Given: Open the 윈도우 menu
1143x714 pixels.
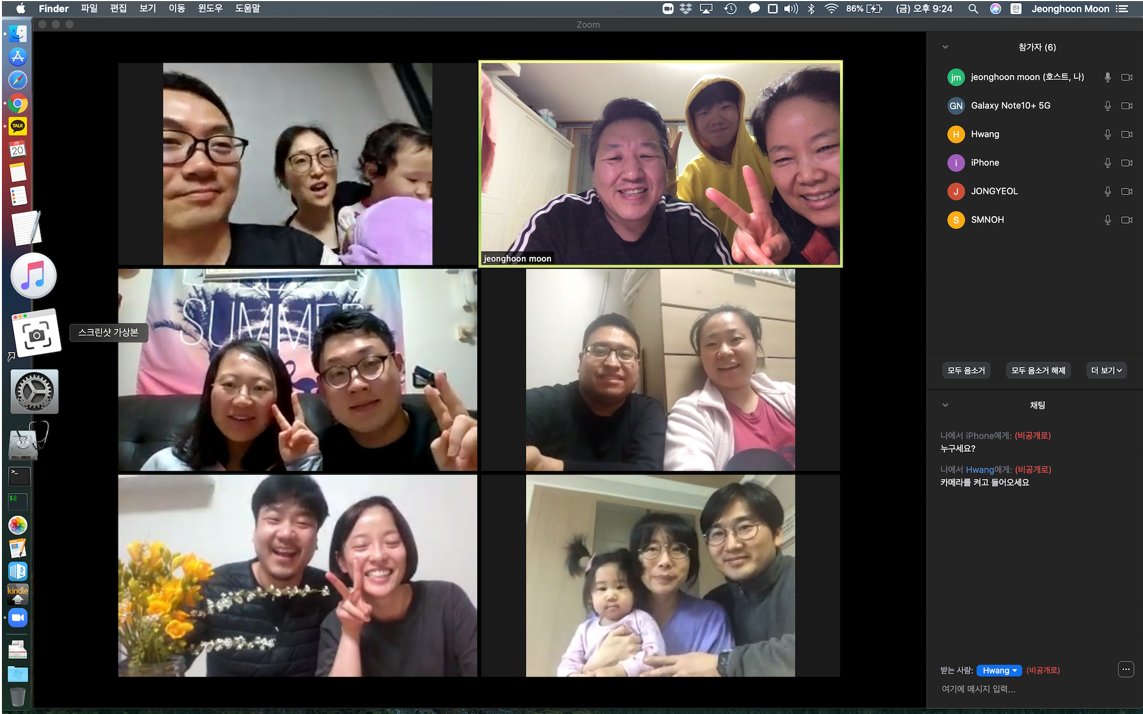Looking at the screenshot, I should point(210,9).
